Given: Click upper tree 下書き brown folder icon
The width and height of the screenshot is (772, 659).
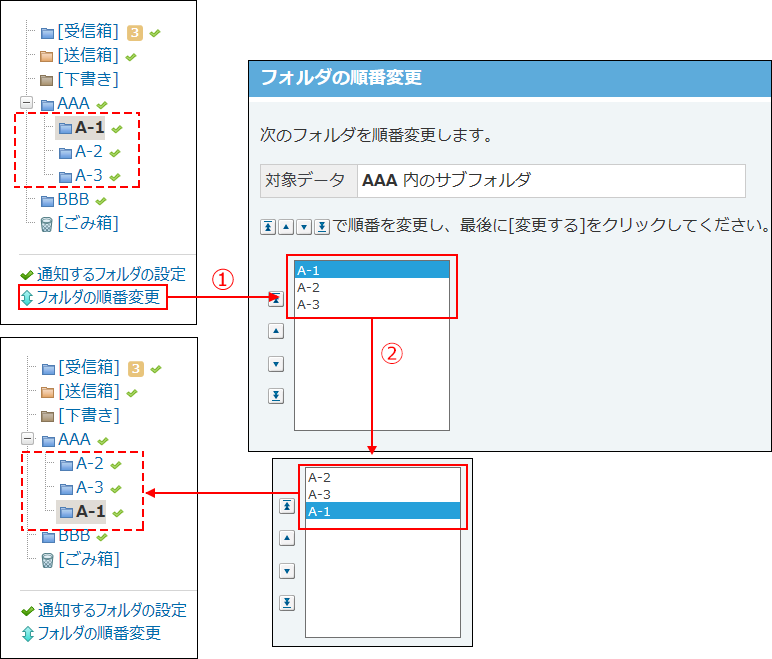Looking at the screenshot, I should (46, 80).
